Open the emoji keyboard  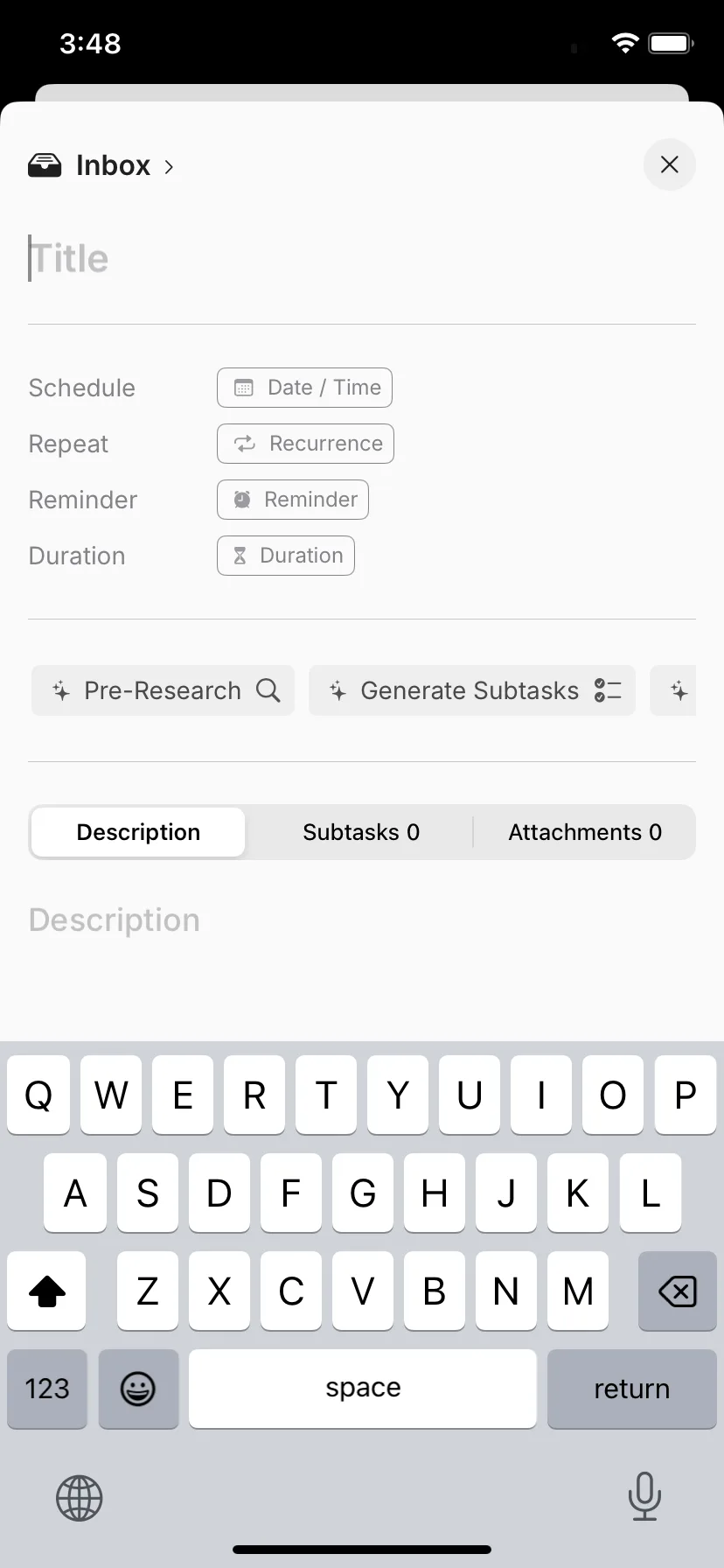[138, 1389]
